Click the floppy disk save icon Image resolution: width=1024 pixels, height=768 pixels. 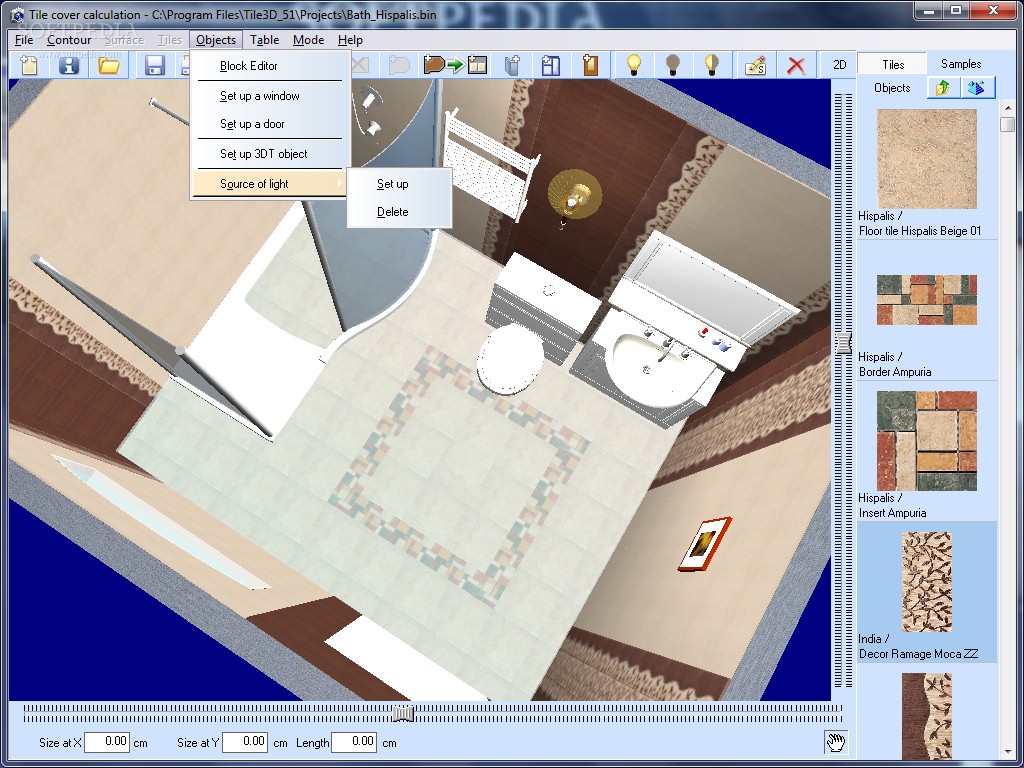click(155, 65)
